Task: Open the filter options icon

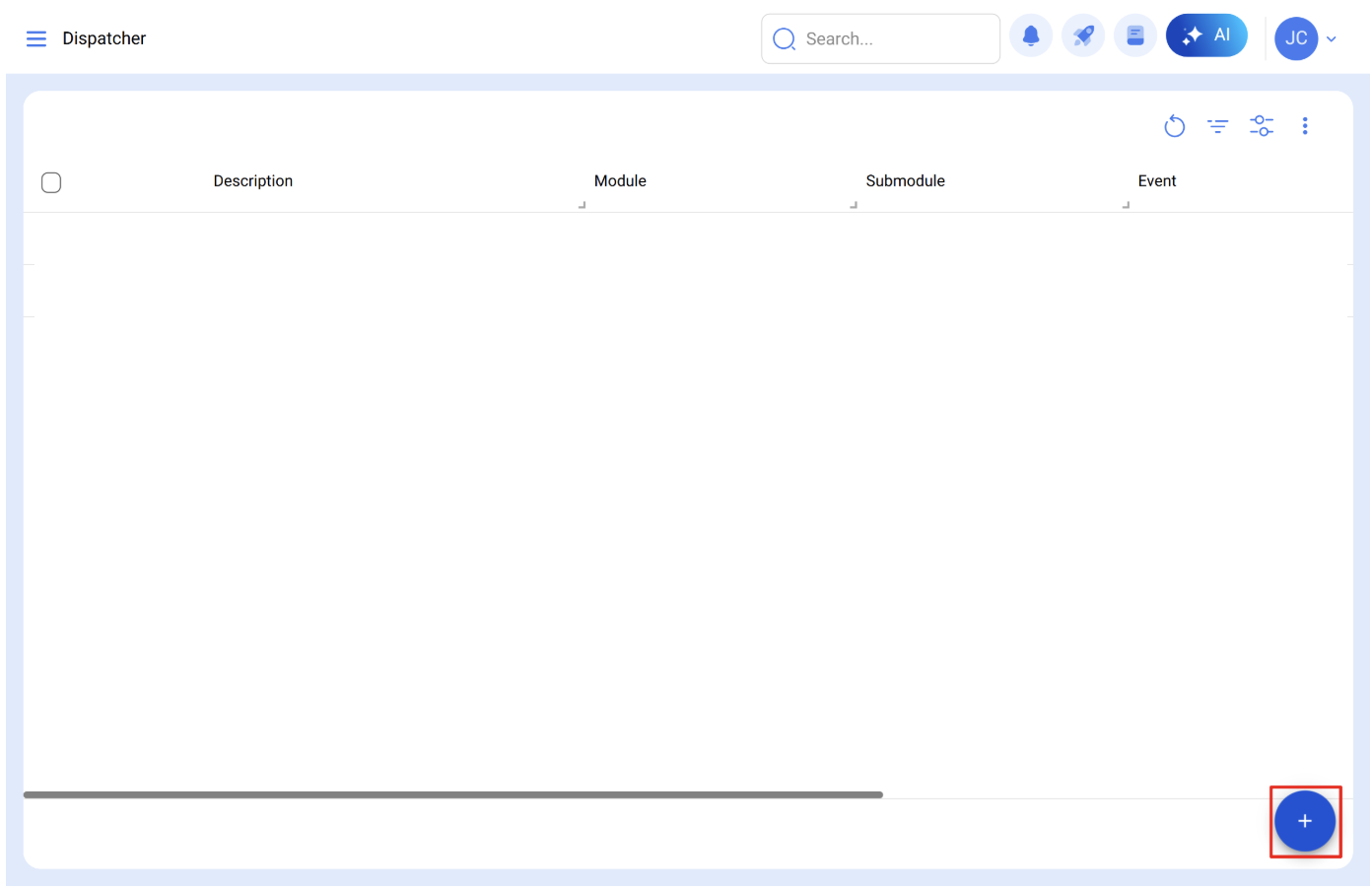Action: tap(1217, 126)
